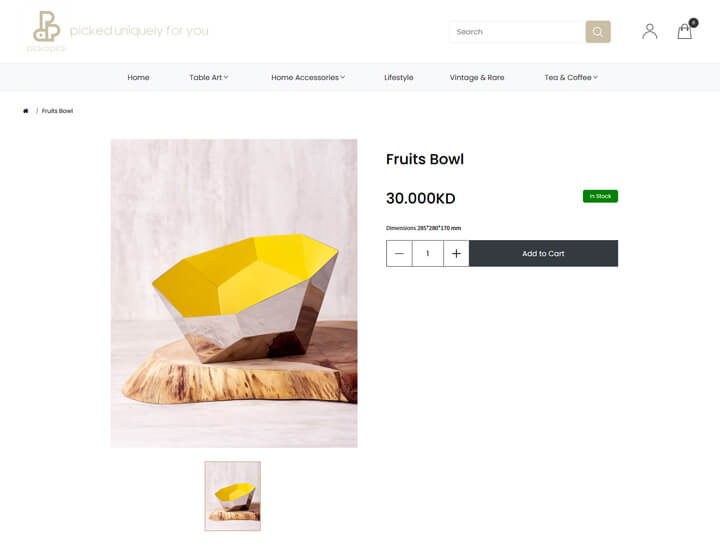Go to the Home menu item
Image resolution: width=720 pixels, height=550 pixels.
[x=138, y=77]
